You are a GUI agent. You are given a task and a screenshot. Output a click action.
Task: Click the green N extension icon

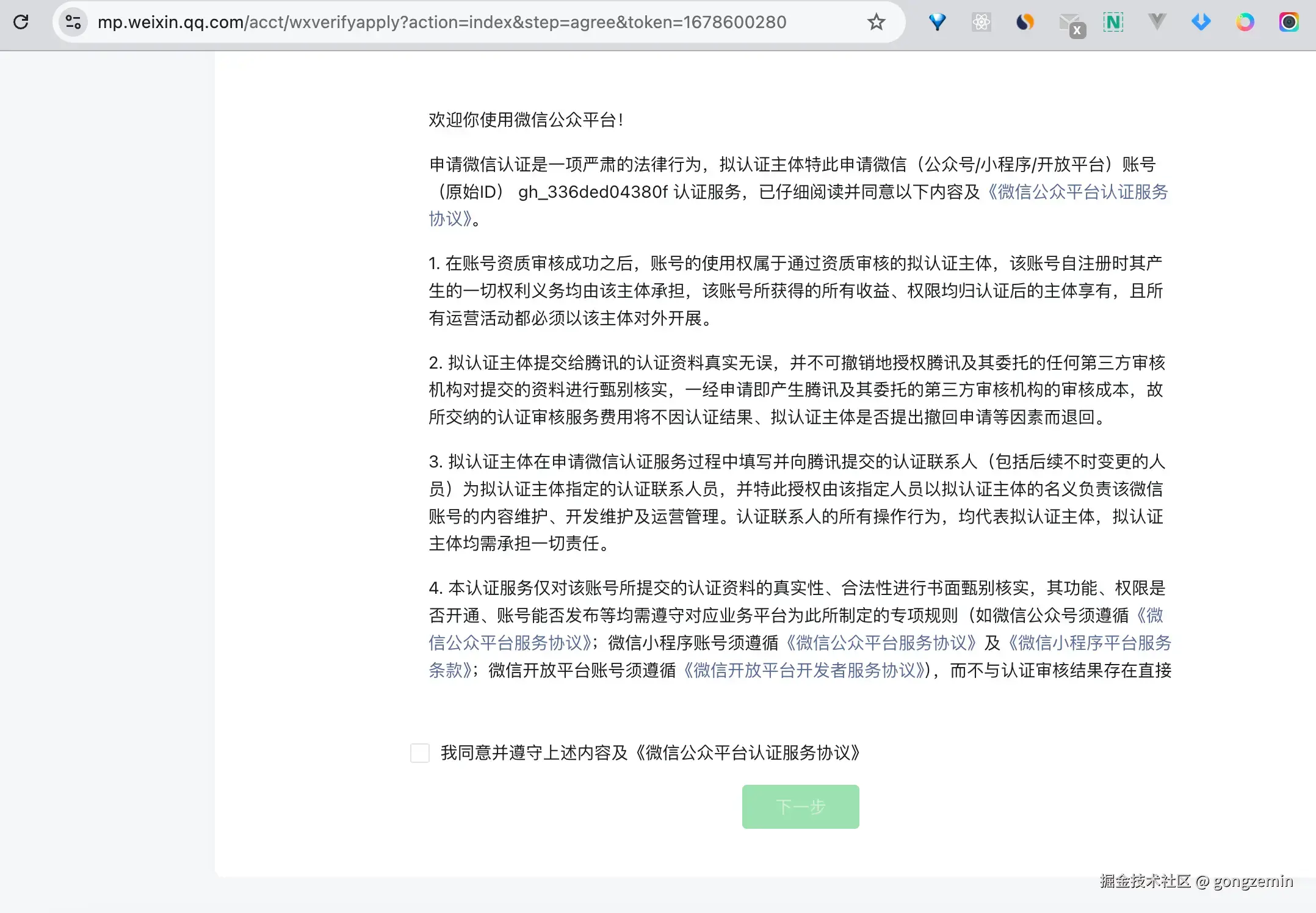pos(1113,22)
